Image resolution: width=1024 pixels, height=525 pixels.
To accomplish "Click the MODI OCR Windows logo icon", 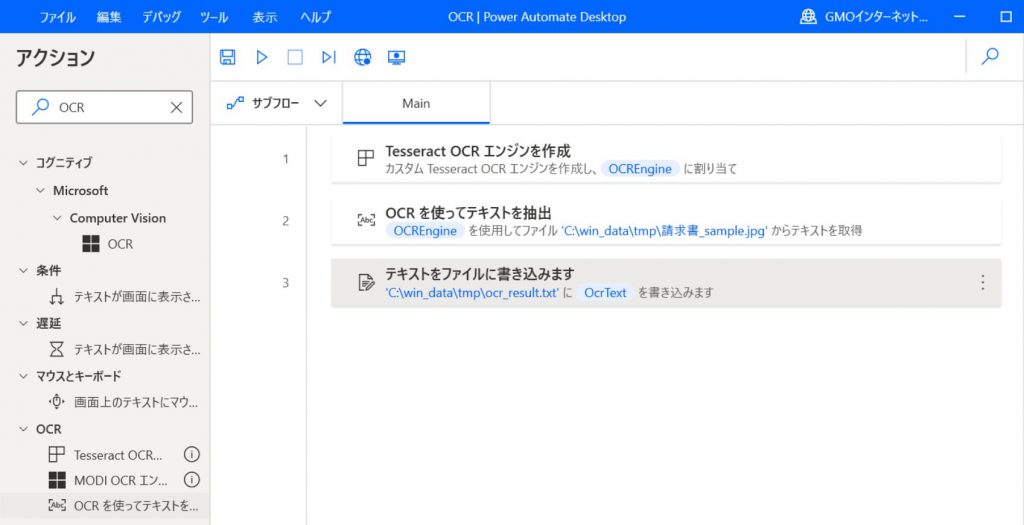I will (x=57, y=481).
